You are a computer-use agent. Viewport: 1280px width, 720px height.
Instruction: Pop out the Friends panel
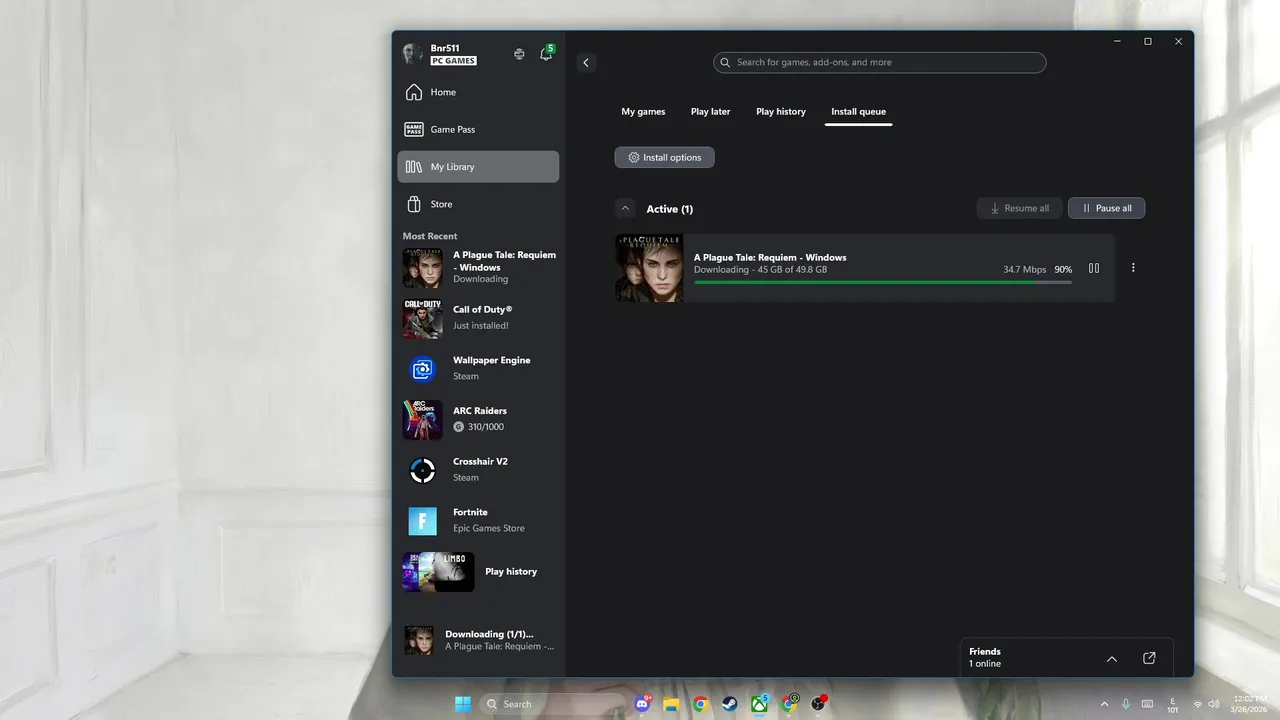point(1149,658)
